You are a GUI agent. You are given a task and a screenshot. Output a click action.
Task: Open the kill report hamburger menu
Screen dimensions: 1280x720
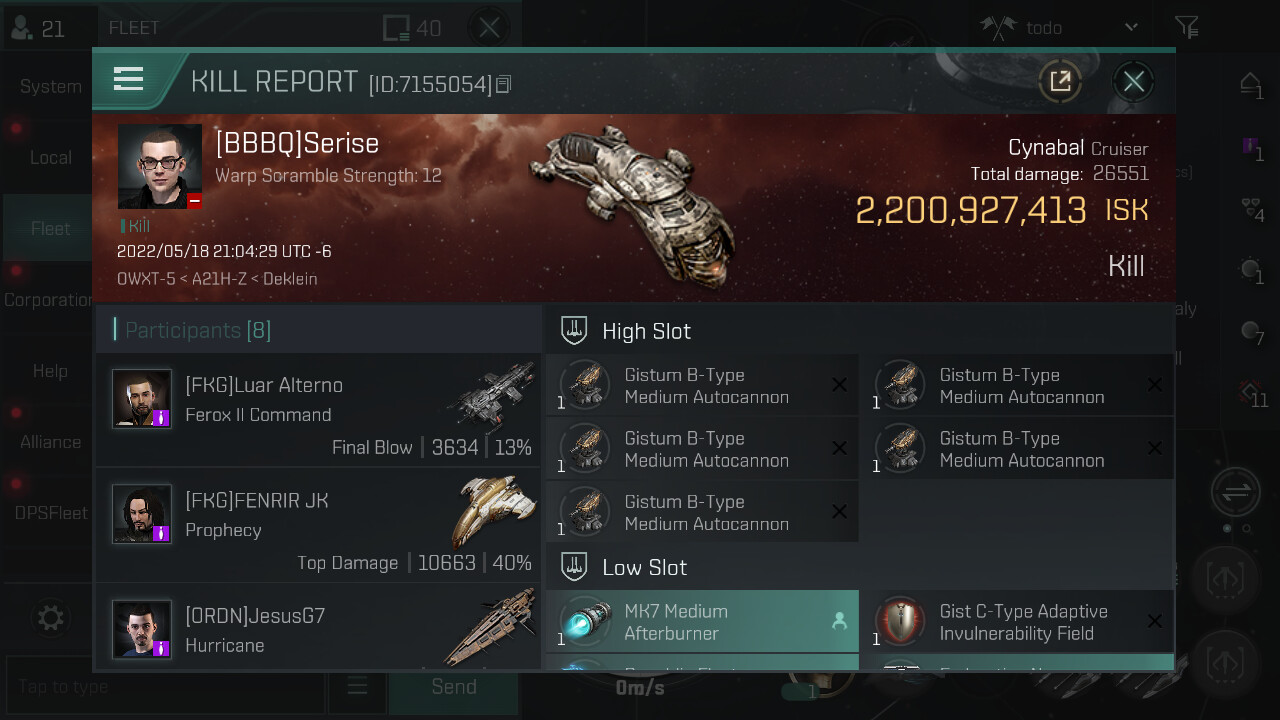pyautogui.click(x=129, y=79)
